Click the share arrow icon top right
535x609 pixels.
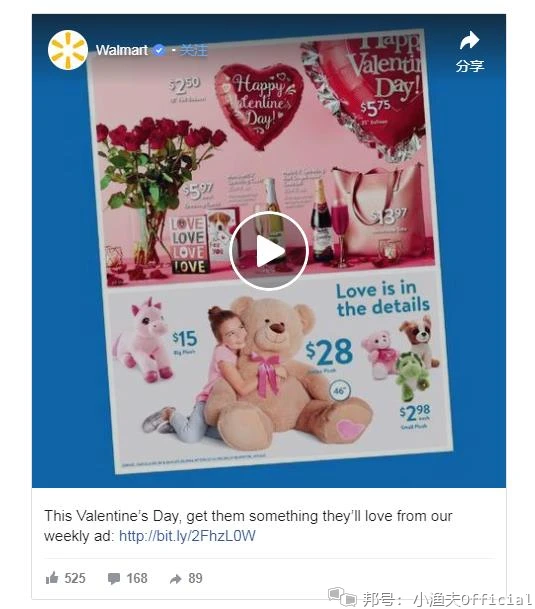tap(469, 40)
